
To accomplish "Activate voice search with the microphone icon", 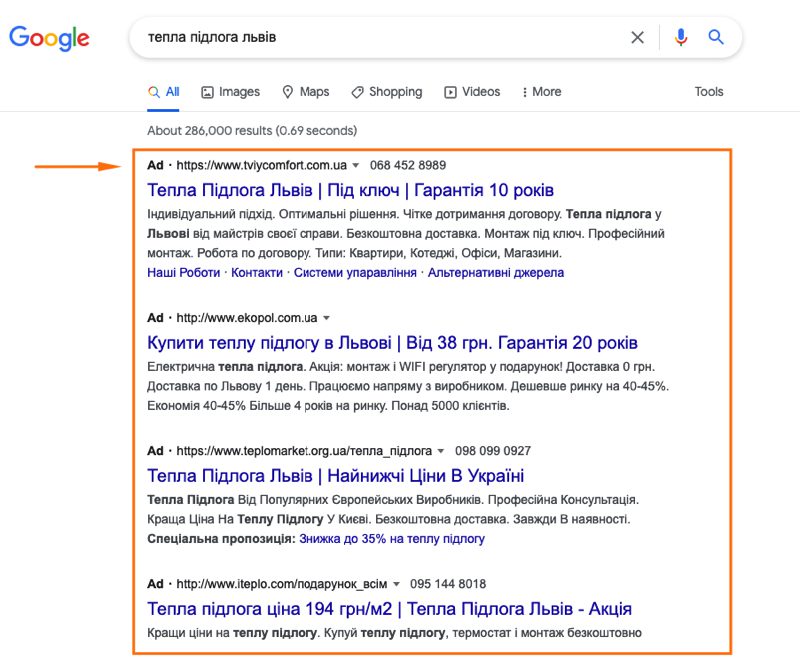I will [681, 37].
